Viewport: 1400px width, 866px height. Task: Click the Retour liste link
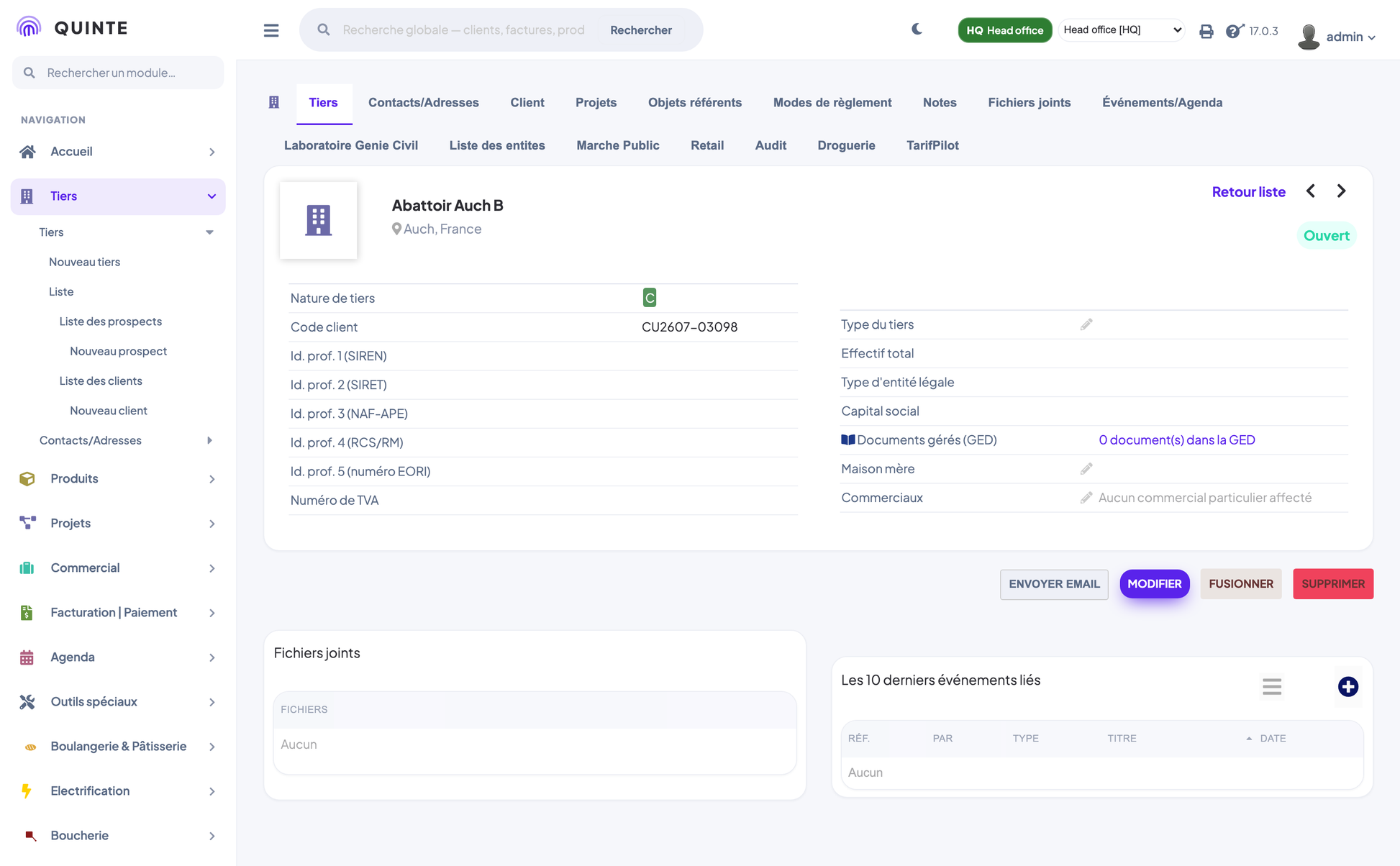1249,192
